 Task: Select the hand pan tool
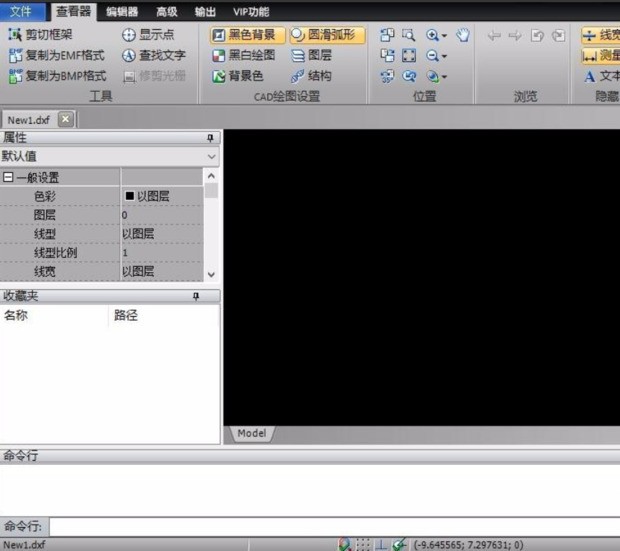coord(463,35)
